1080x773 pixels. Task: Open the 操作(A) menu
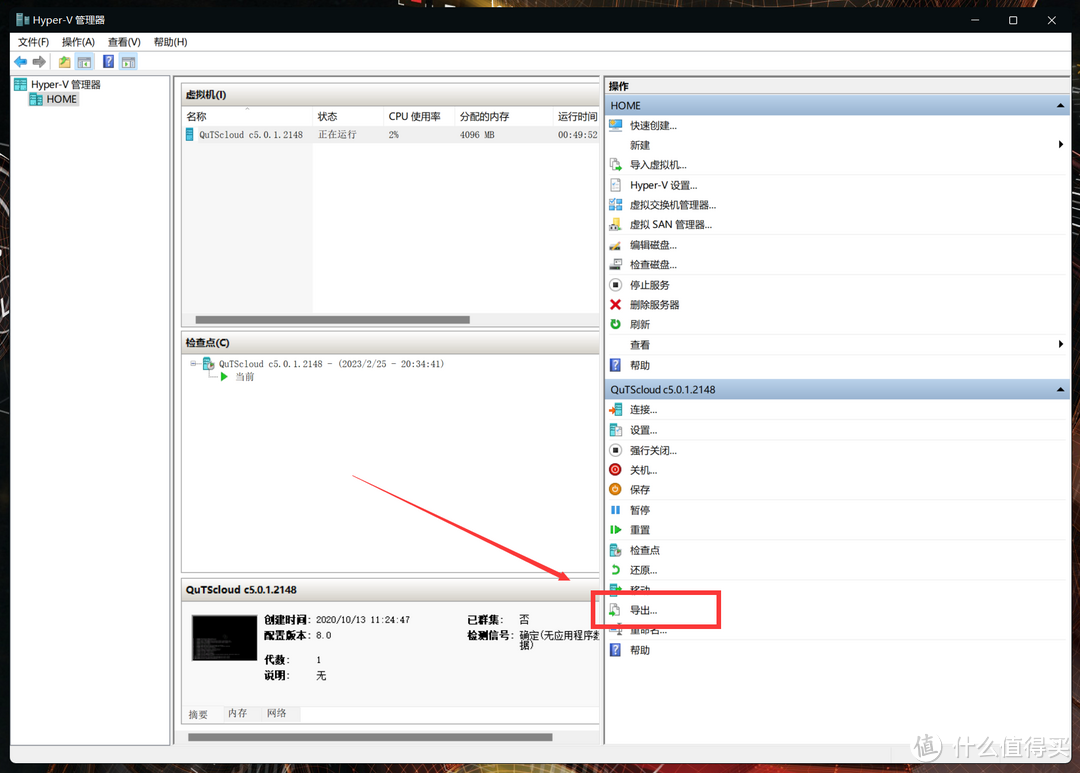(79, 42)
